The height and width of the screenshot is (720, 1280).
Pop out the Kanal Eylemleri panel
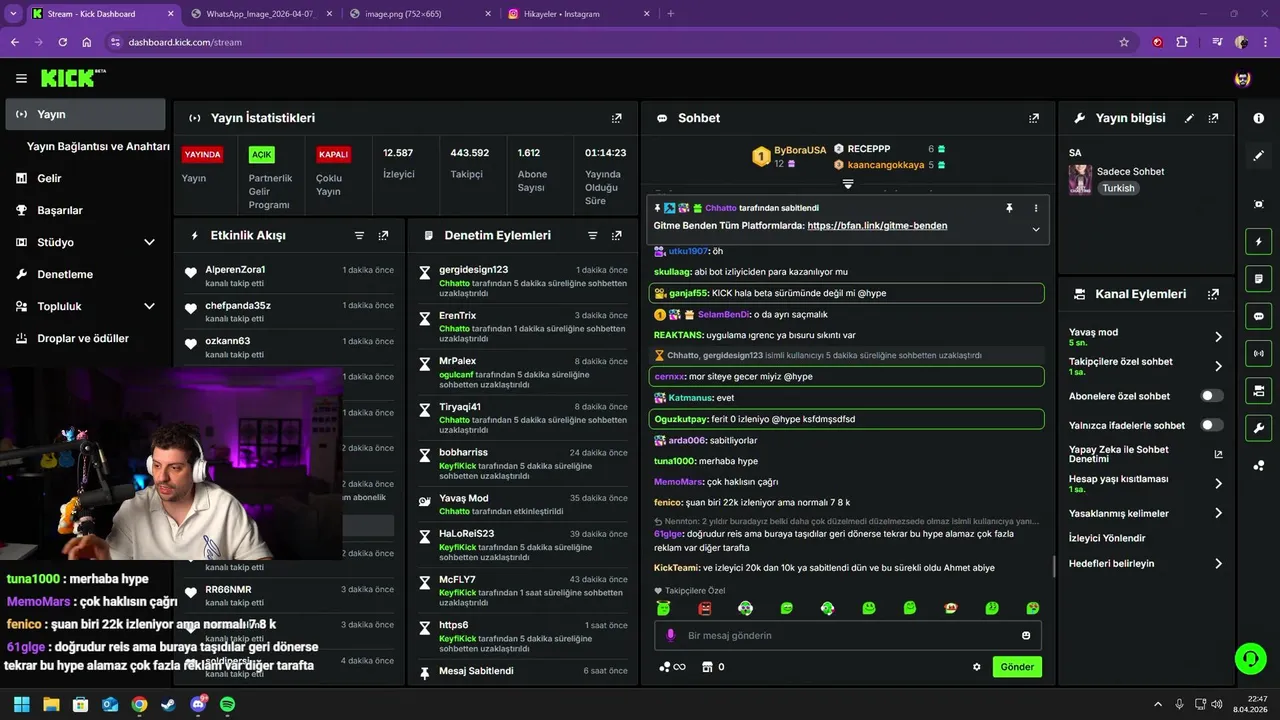pos(1213,294)
